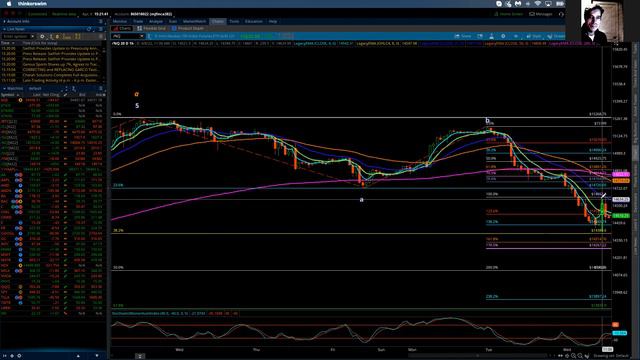Open the Product Depth sub-tab

coord(188,28)
